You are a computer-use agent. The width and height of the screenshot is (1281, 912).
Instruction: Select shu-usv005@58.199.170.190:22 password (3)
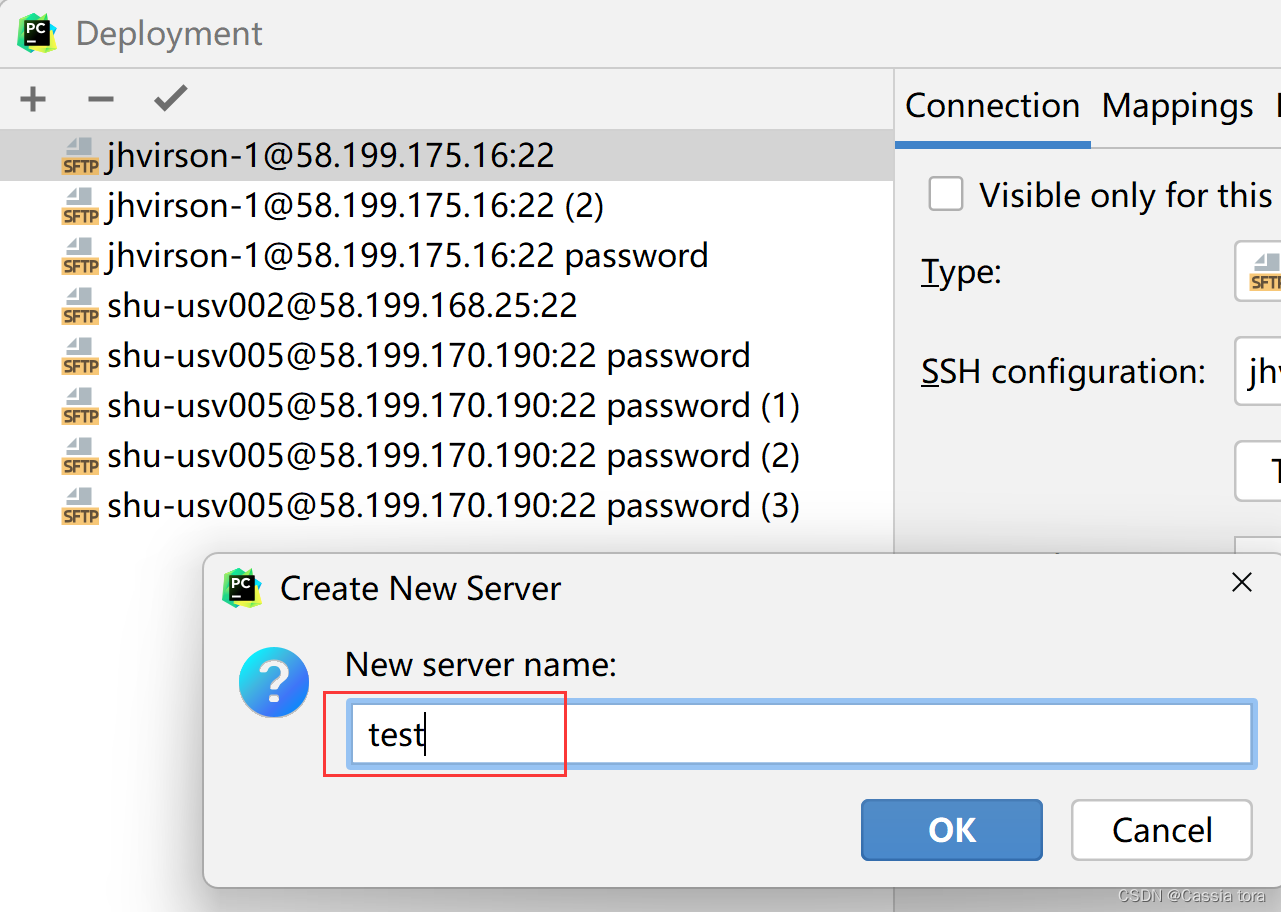[x=447, y=506]
